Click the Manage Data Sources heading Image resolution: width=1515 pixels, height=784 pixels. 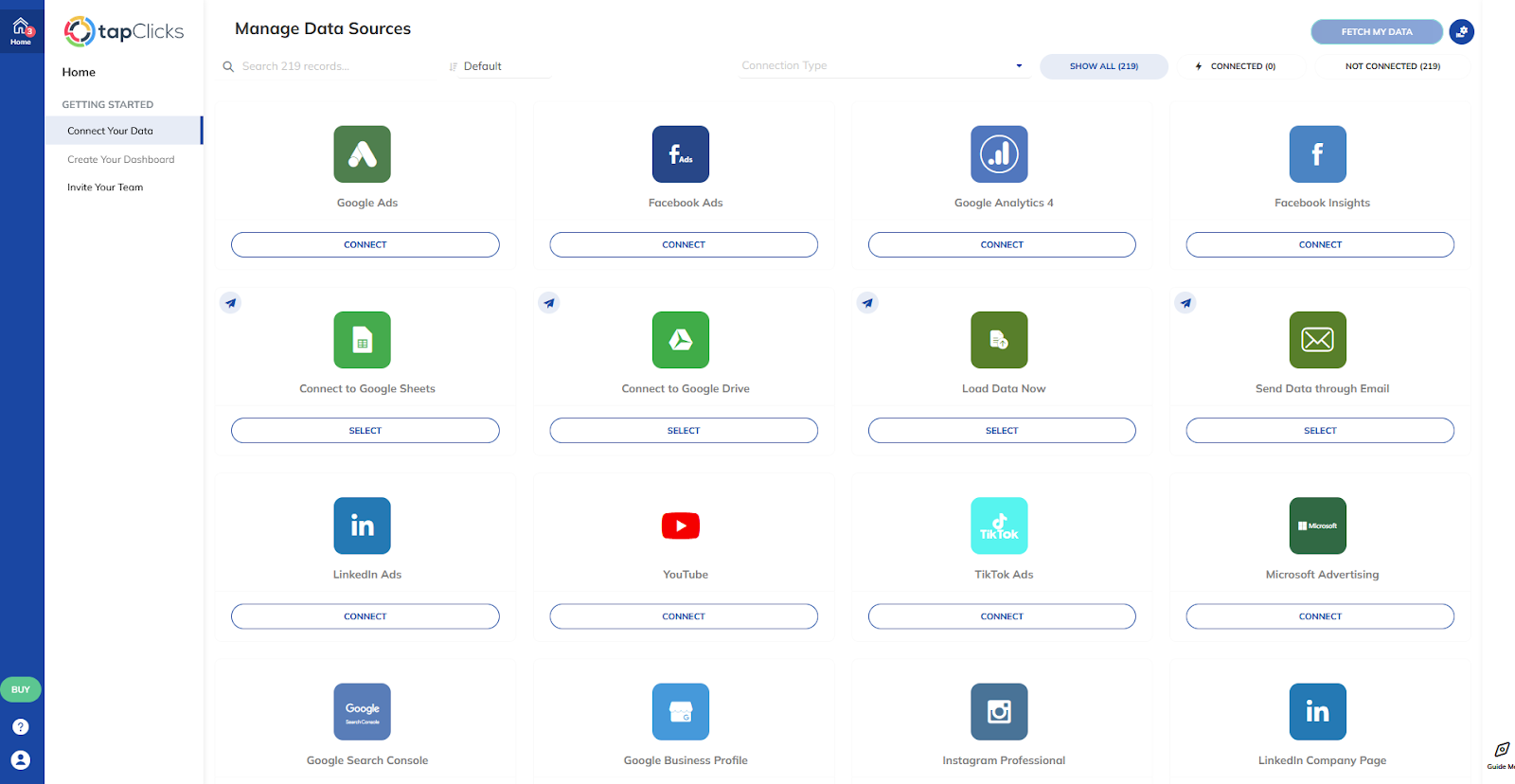[x=323, y=28]
